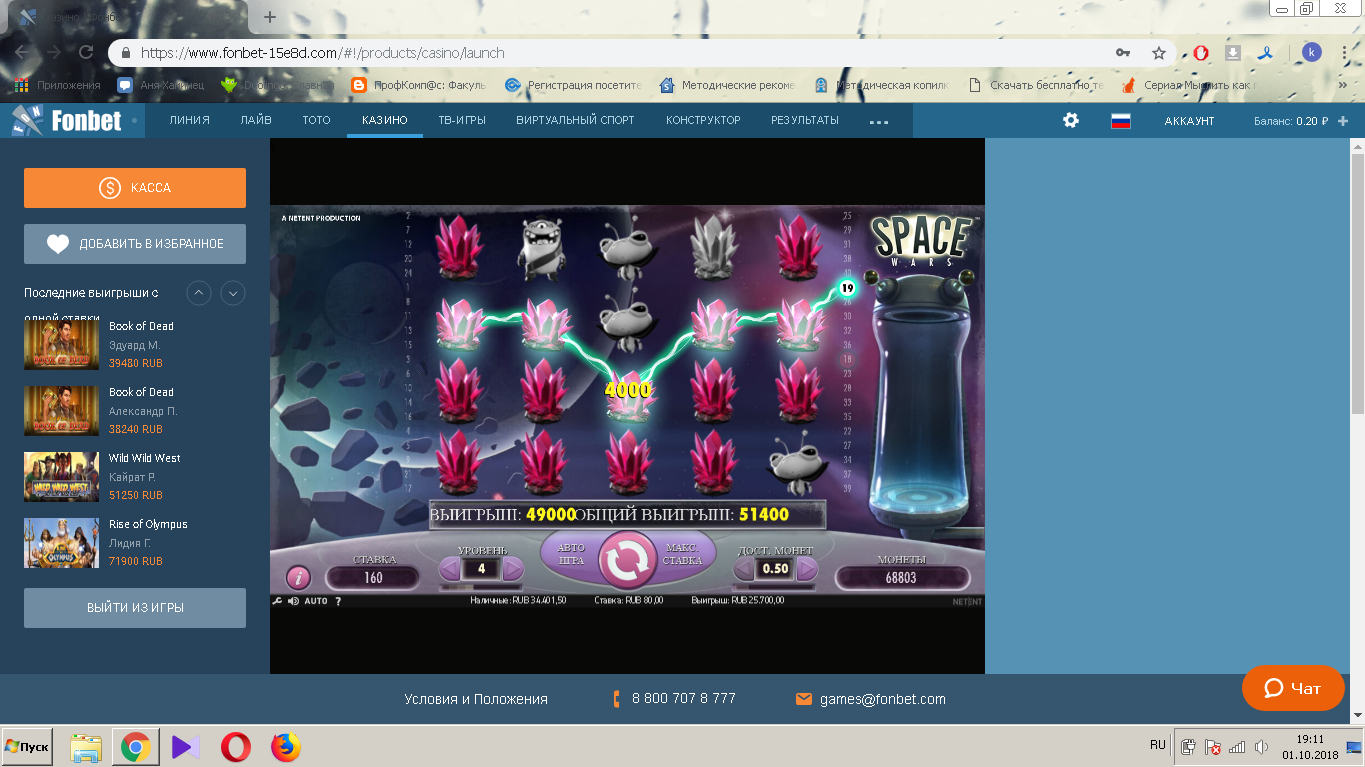Launch Opera from the taskbar

pyautogui.click(x=236, y=747)
